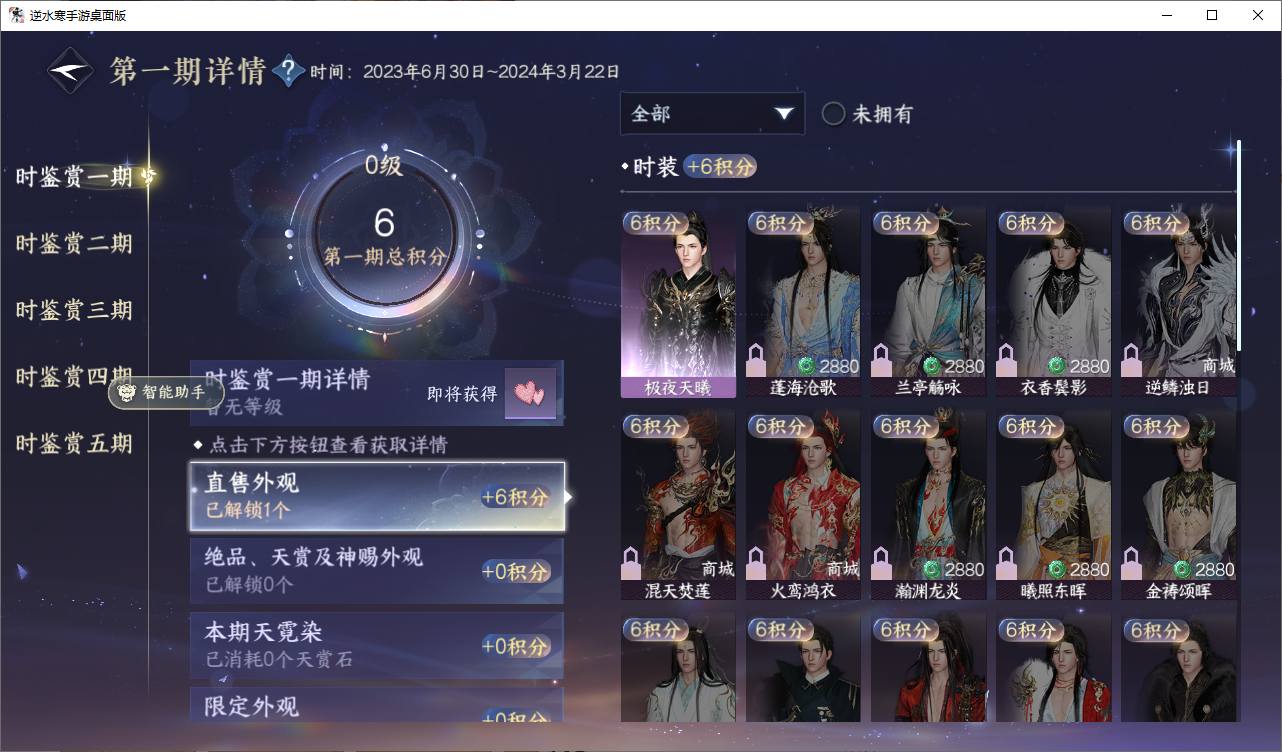Click the jade coin icon on 兰亭觞咏
The image size is (1282, 752).
click(931, 366)
